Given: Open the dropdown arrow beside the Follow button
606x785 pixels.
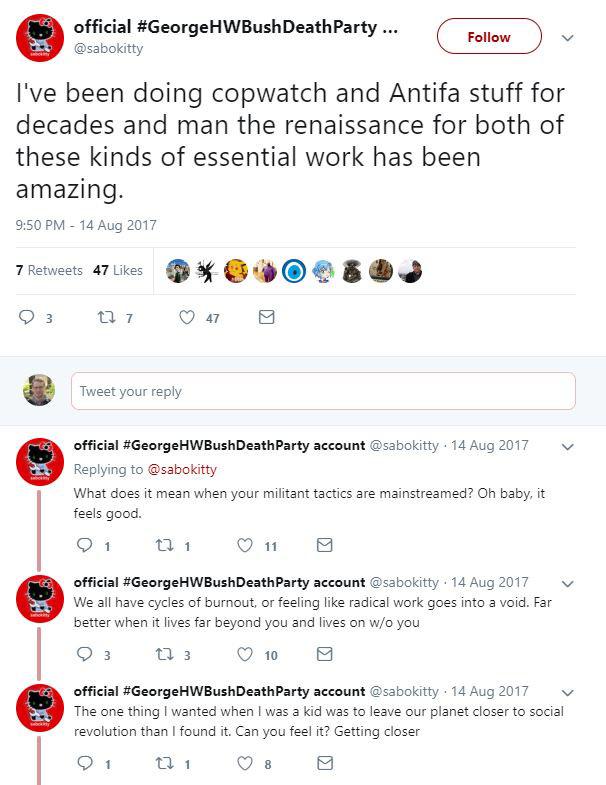Looking at the screenshot, I should pos(567,38).
